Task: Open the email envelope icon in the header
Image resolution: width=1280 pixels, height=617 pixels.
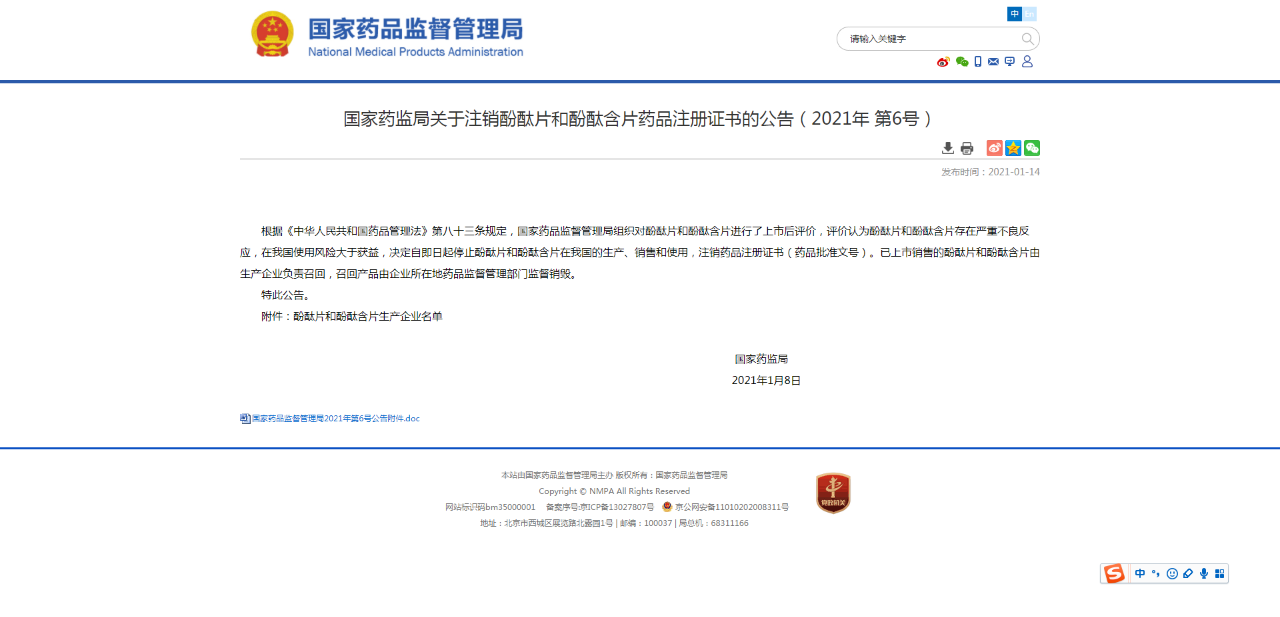Action: pos(993,62)
